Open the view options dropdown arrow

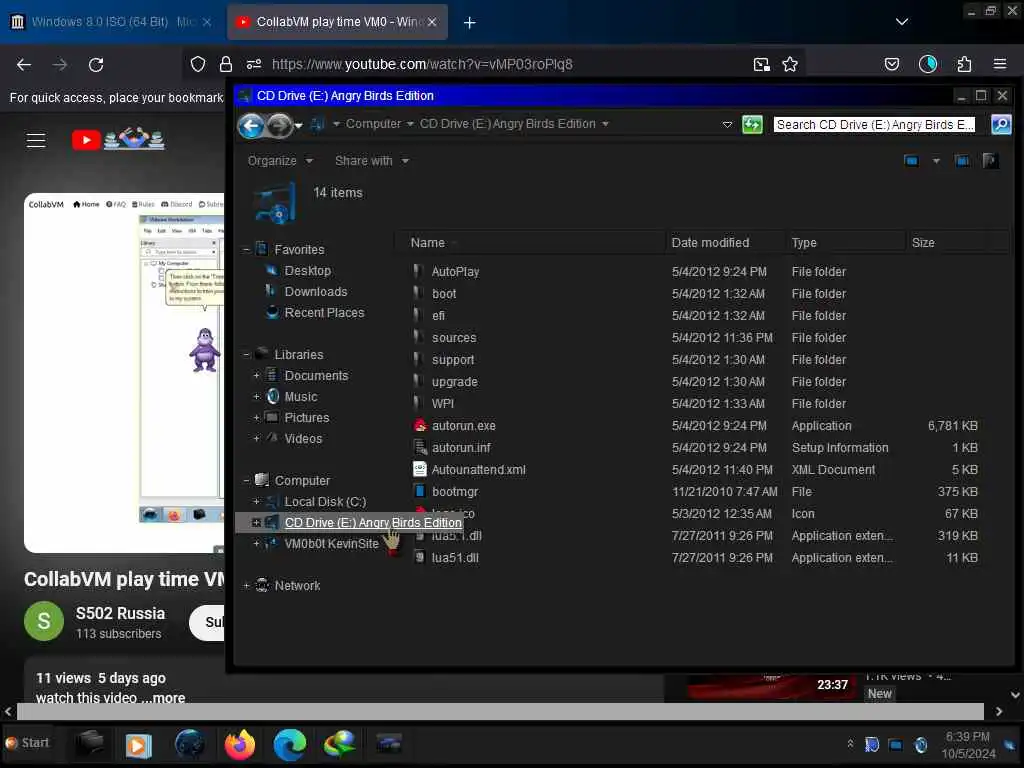pos(935,161)
